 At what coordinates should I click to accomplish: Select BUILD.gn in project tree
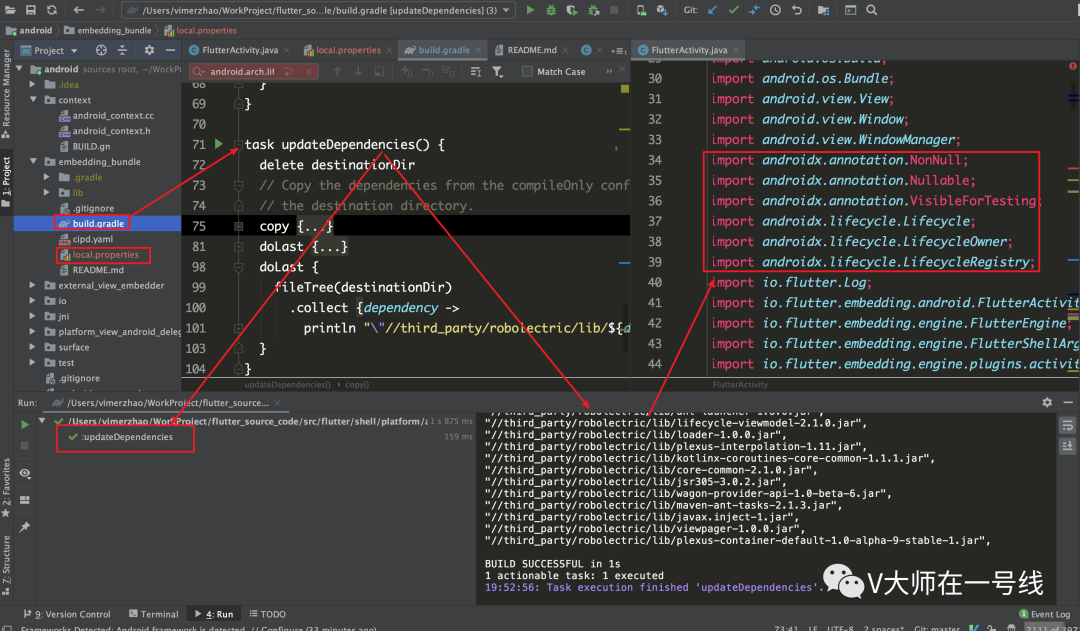pyautogui.click(x=91, y=146)
